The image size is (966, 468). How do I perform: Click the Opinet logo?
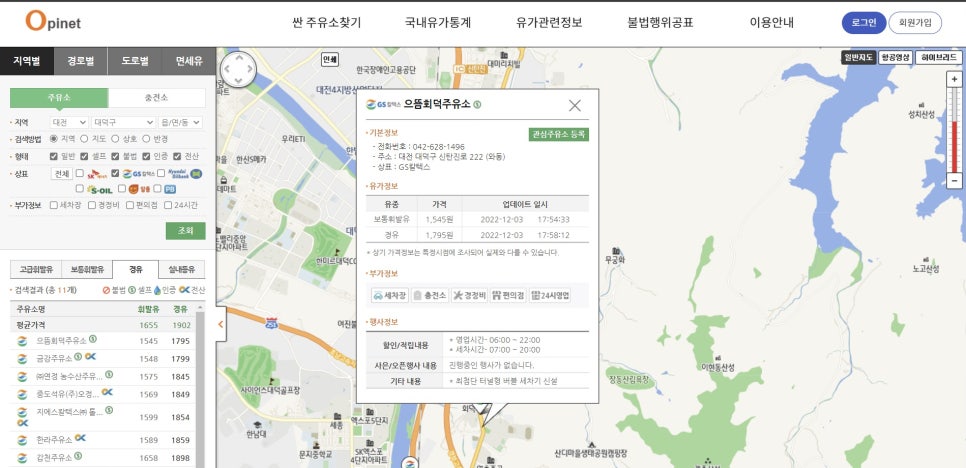[x=53, y=22]
